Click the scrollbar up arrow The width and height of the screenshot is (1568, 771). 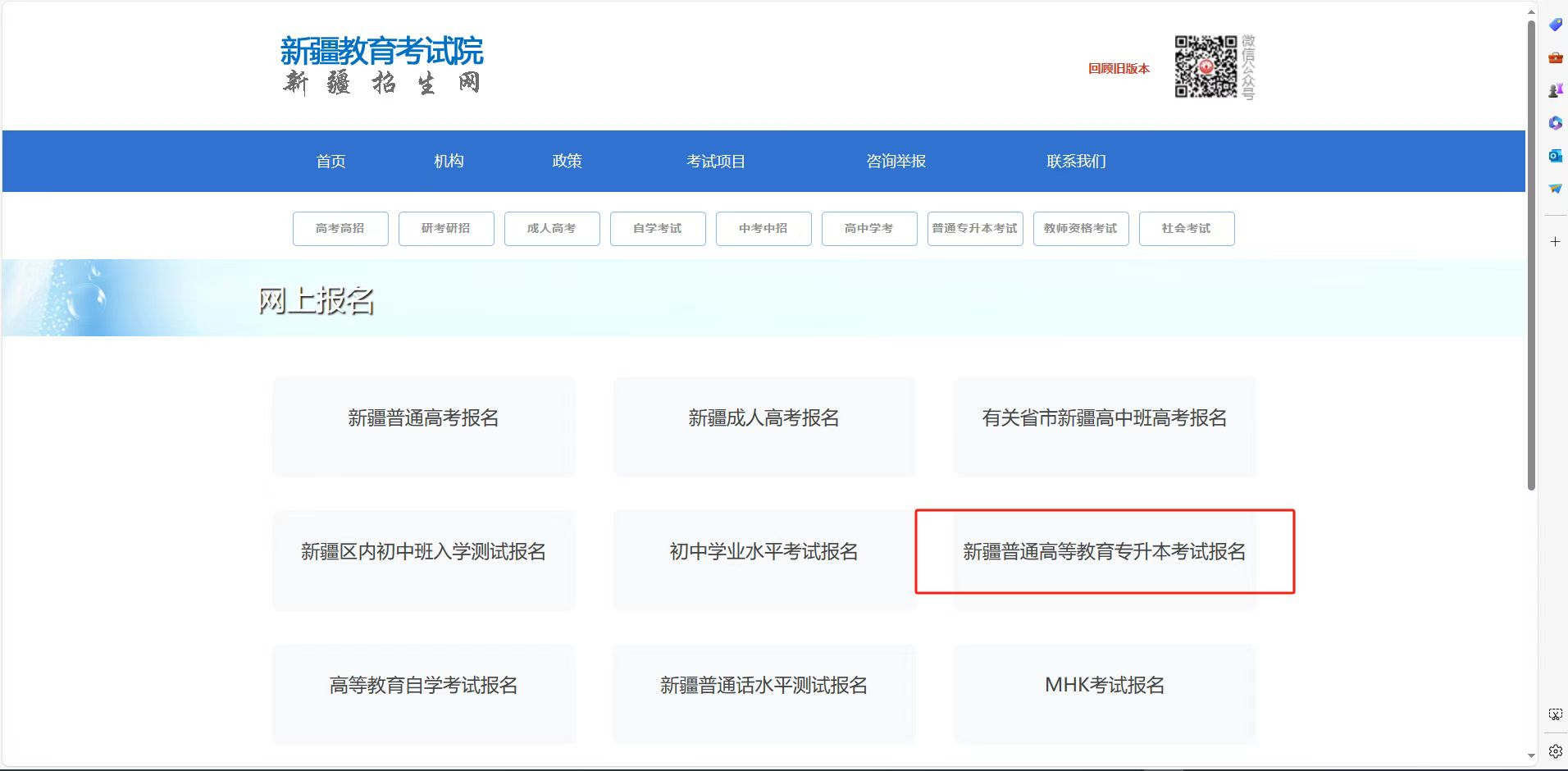(x=1531, y=12)
